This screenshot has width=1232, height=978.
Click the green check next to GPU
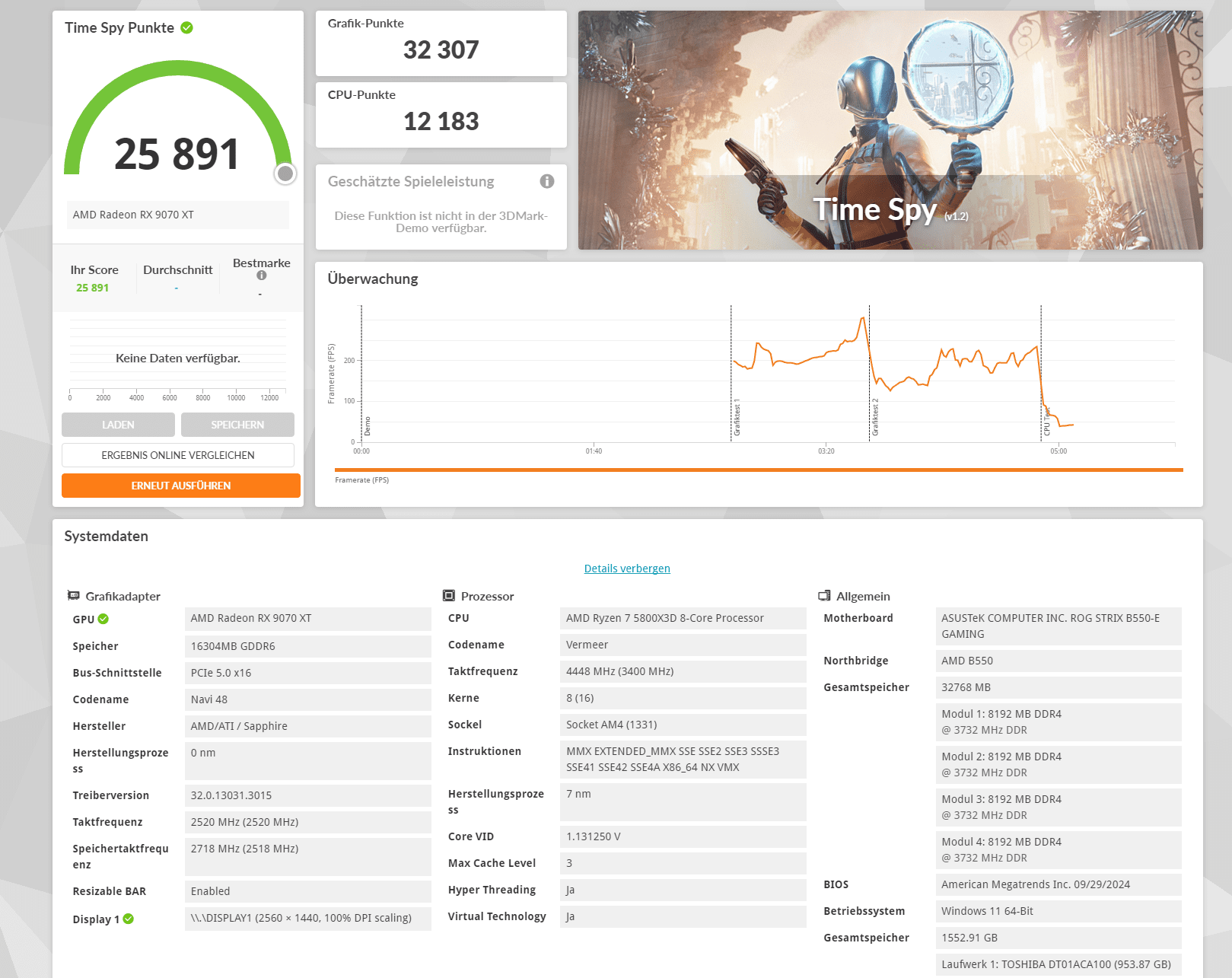[103, 619]
